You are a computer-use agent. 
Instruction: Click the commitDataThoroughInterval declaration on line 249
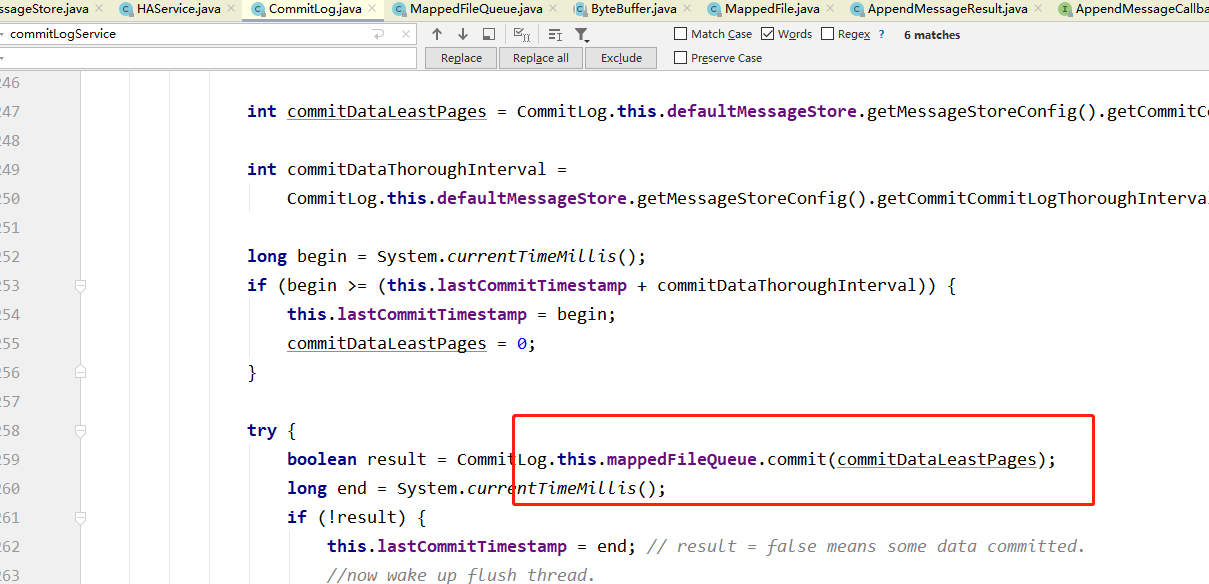pos(417,169)
